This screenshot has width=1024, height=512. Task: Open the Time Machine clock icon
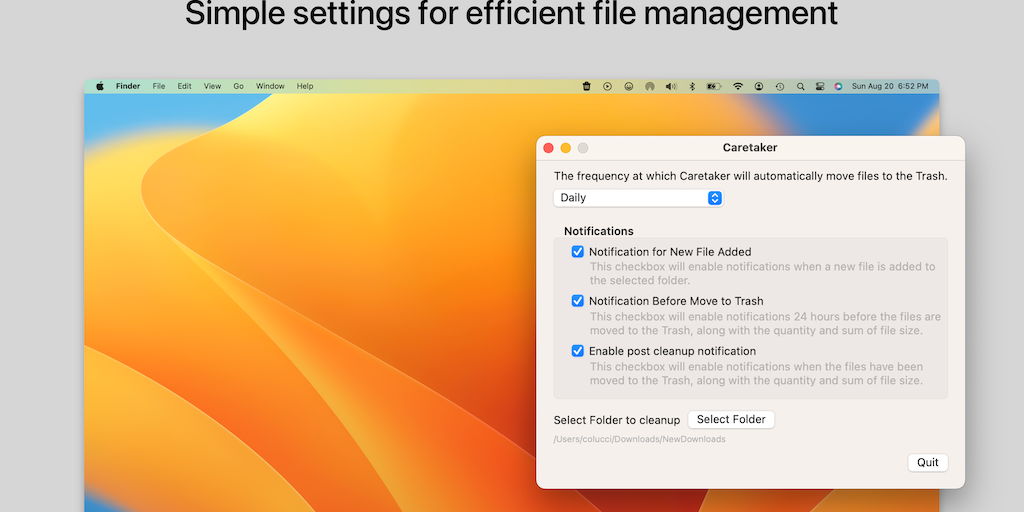[x=780, y=87]
